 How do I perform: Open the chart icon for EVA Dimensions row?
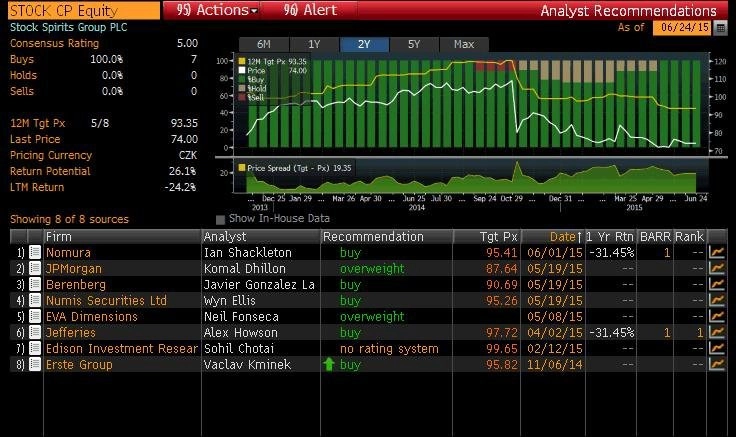pyautogui.click(x=717, y=316)
